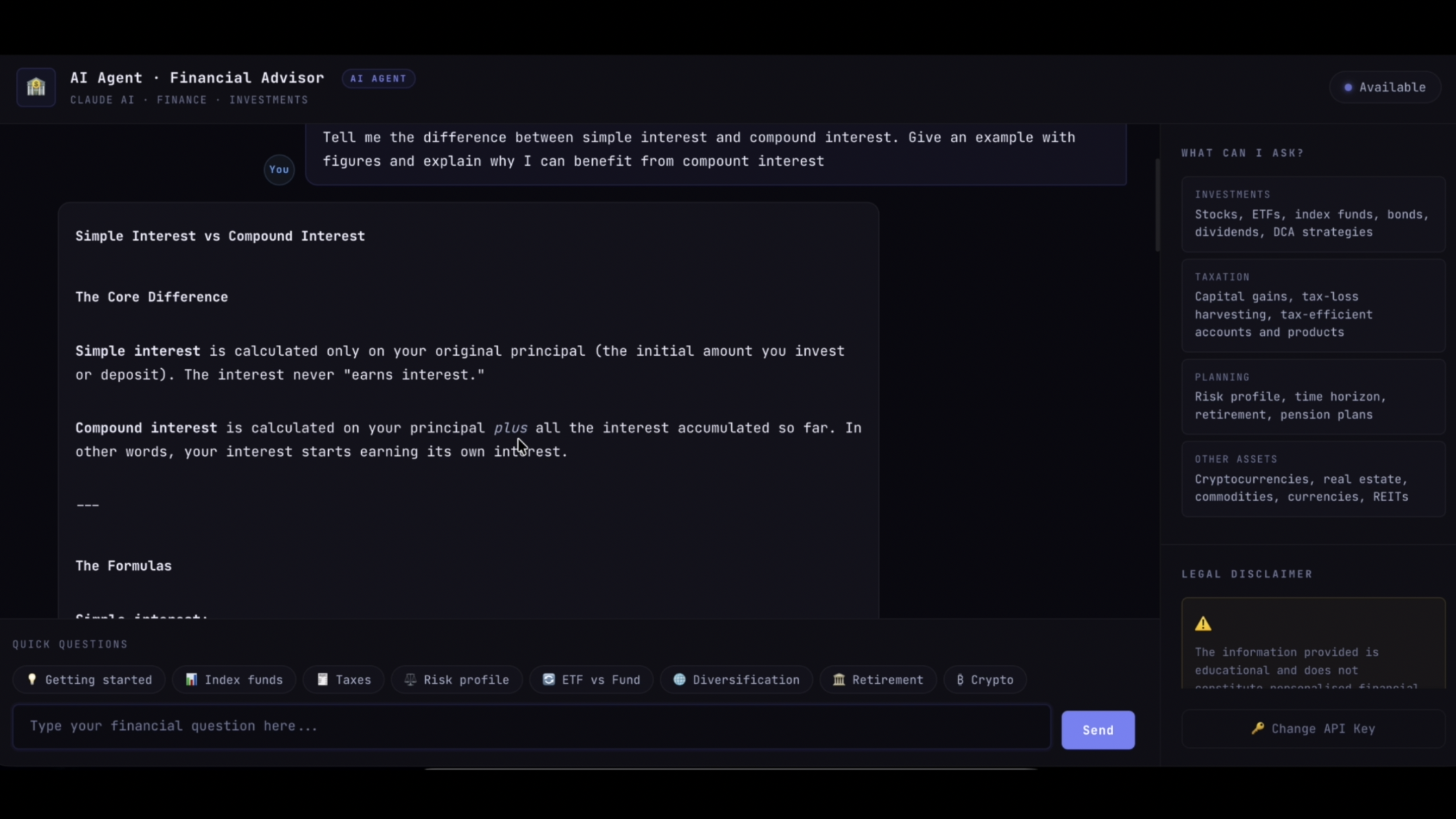Screen dimensions: 1456x819
Task: Click the Send button
Action: click(1097, 730)
